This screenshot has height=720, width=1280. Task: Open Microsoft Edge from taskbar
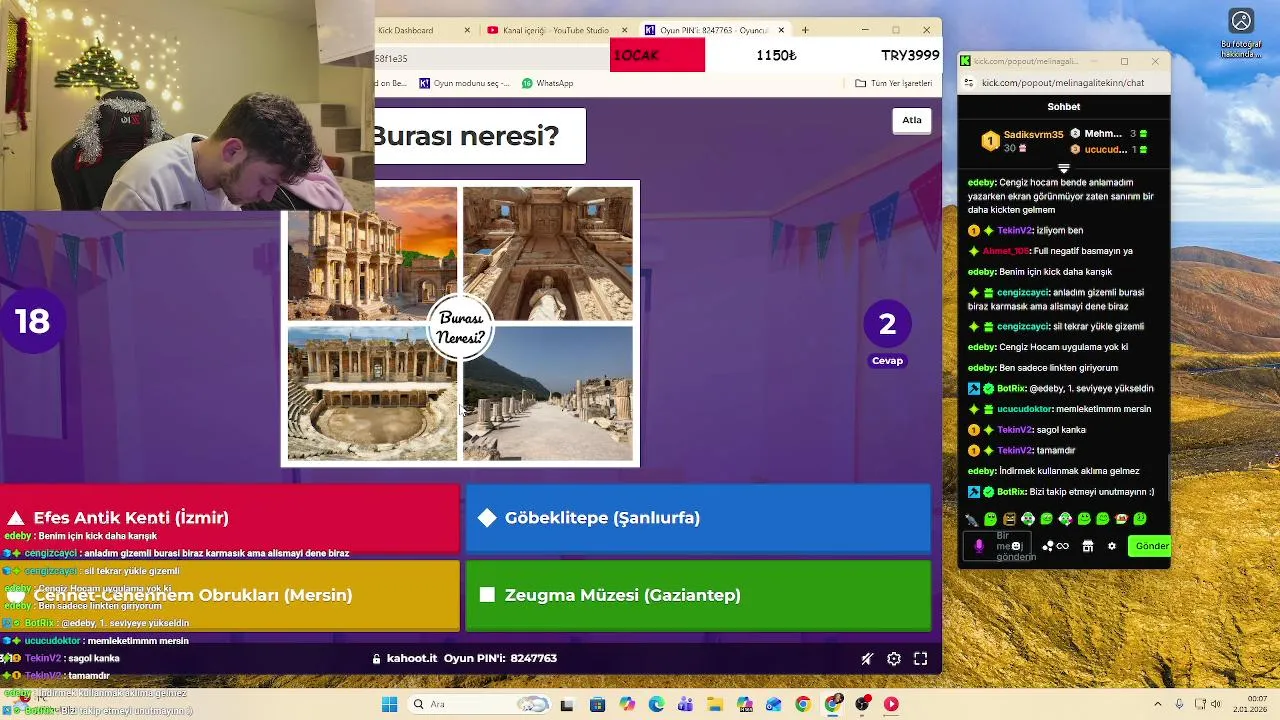tap(656, 705)
